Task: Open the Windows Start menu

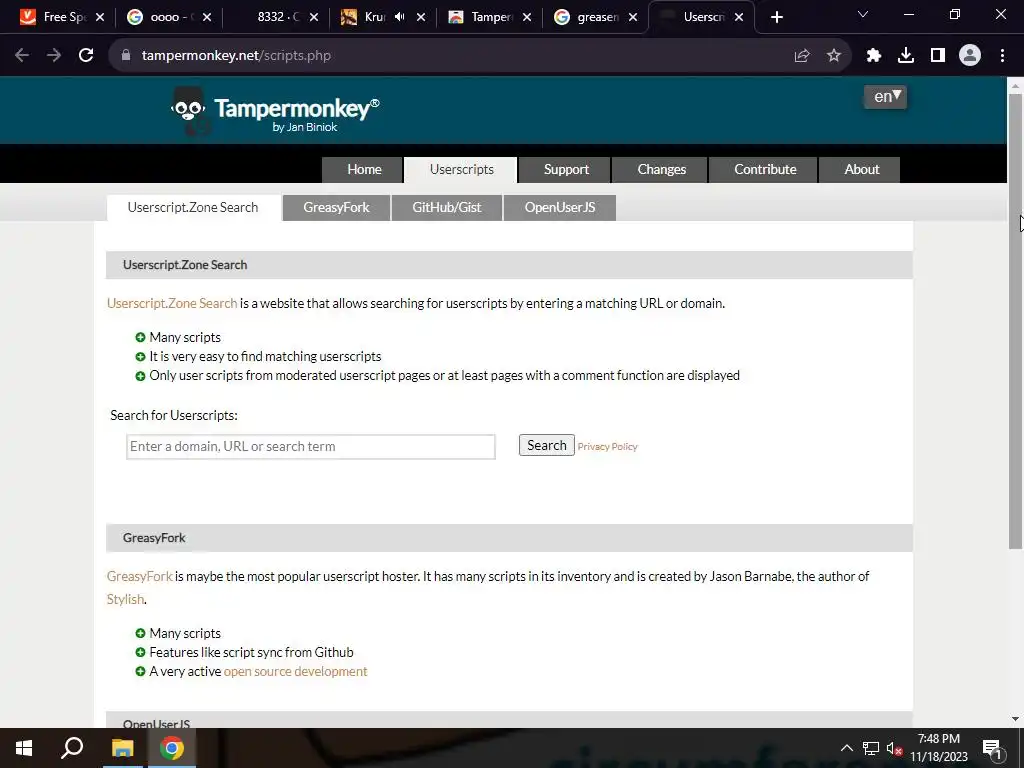Action: [24, 748]
